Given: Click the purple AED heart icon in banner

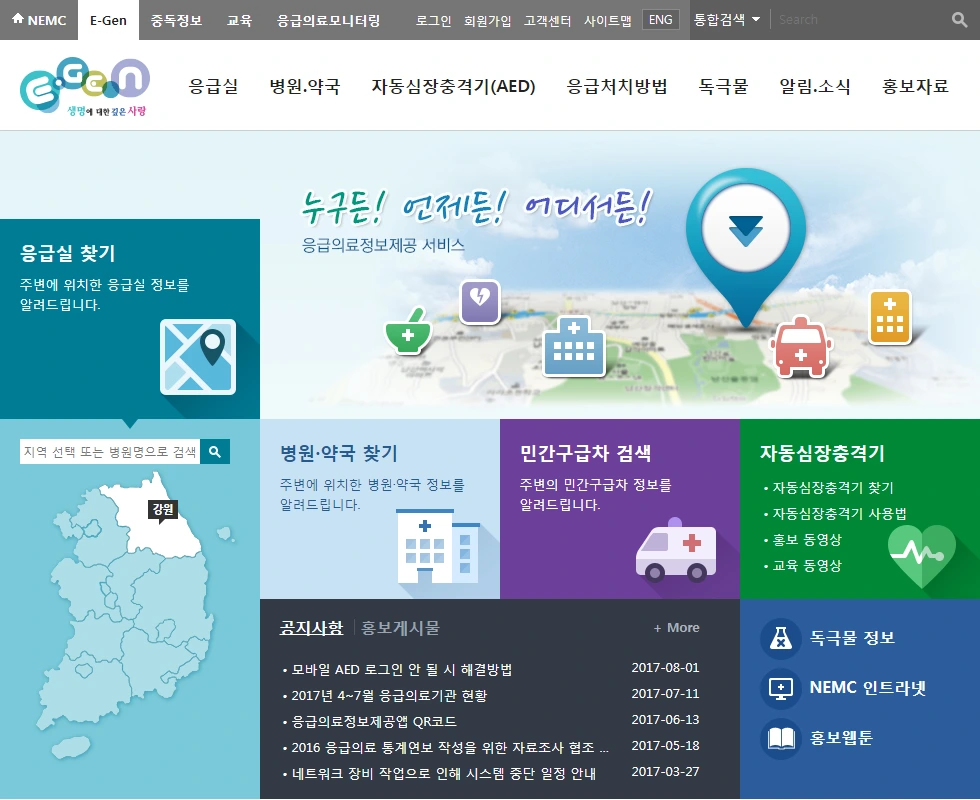Looking at the screenshot, I should (480, 302).
